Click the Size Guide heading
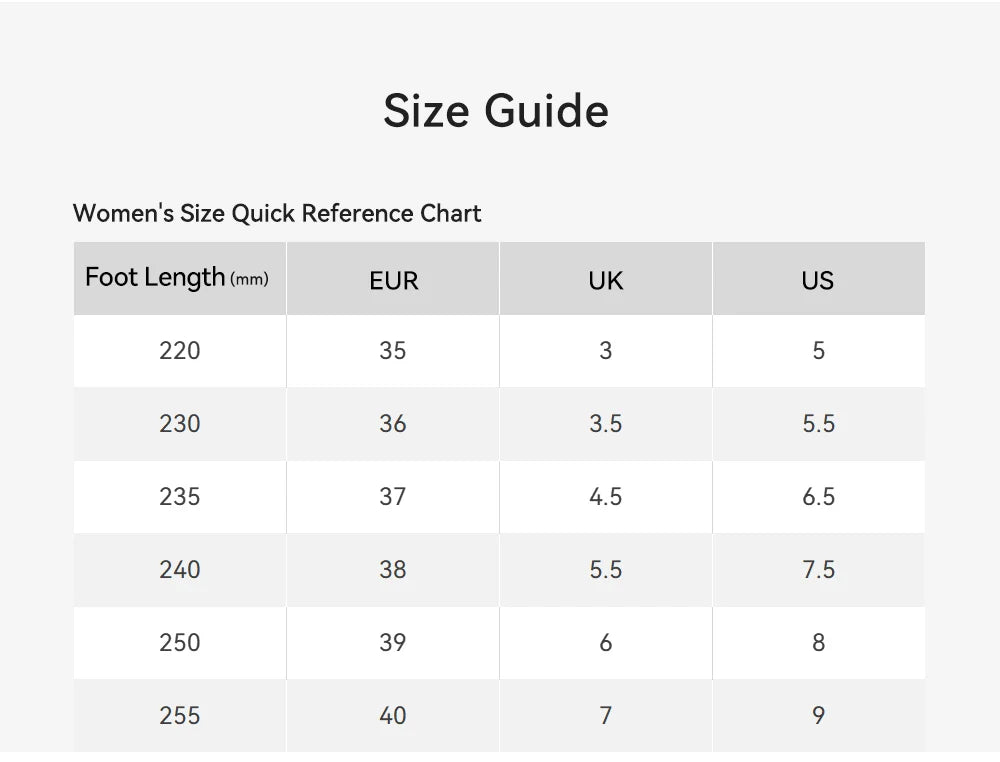Screen dimensions: 1000x762 tap(496, 111)
